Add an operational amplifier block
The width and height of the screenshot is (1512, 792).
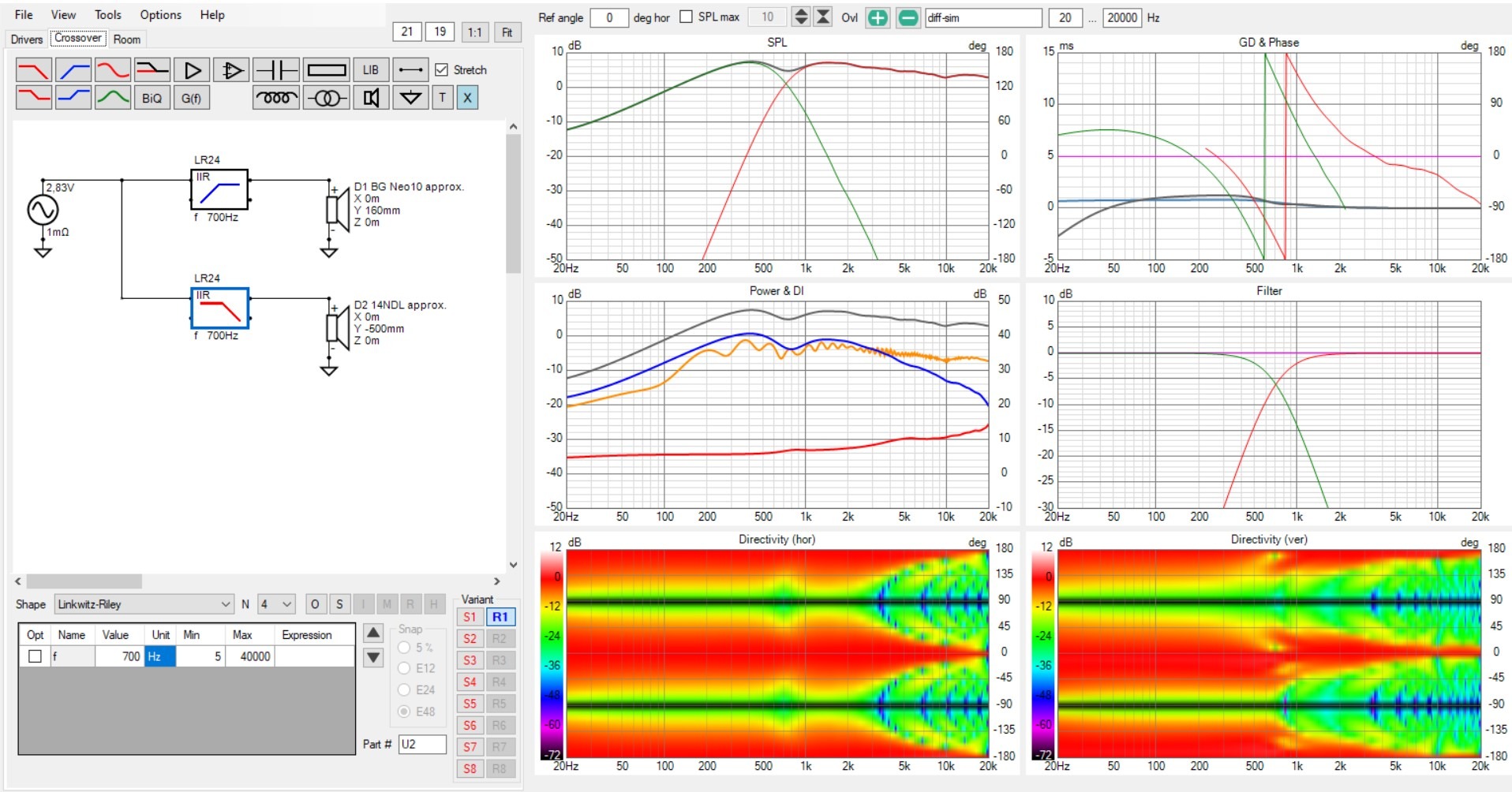[x=231, y=70]
